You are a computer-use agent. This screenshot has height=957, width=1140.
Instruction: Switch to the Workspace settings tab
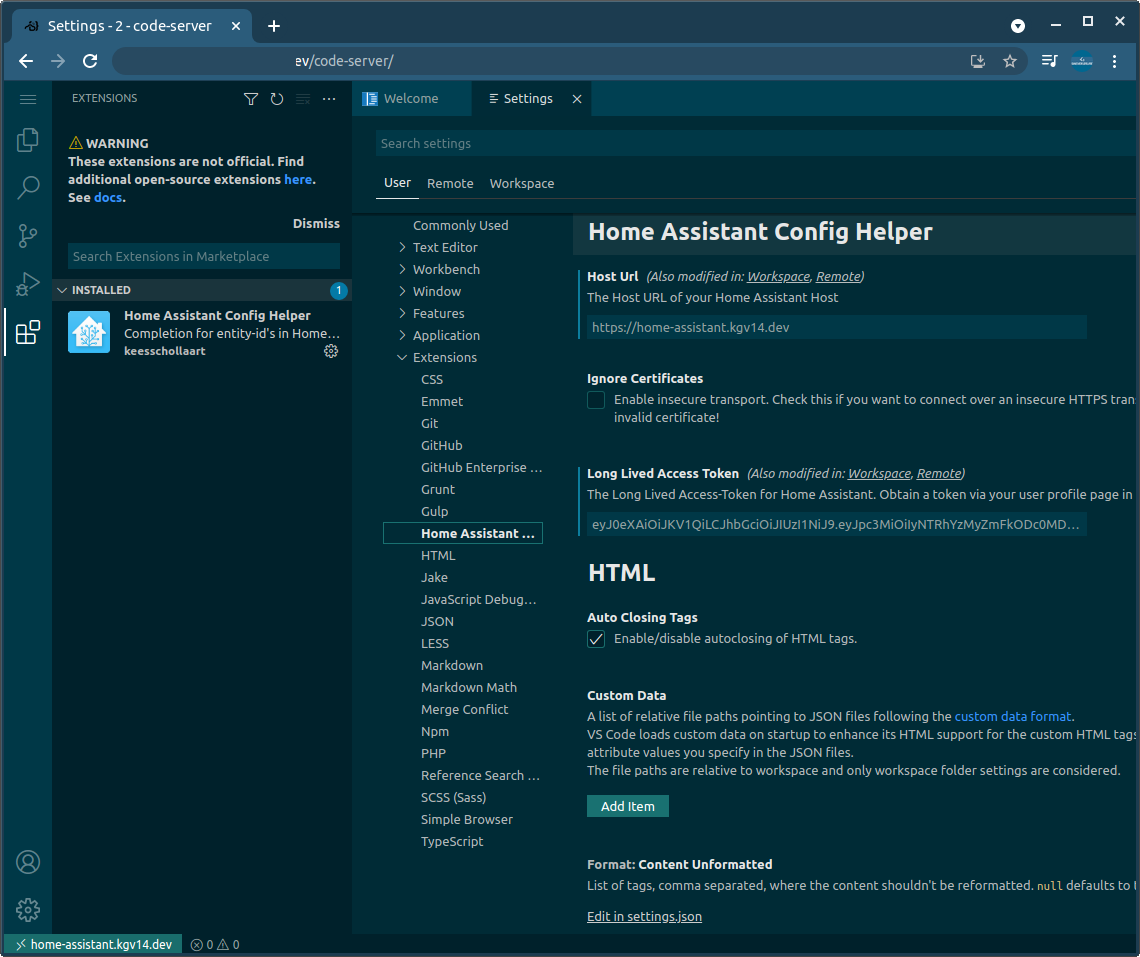pos(521,183)
